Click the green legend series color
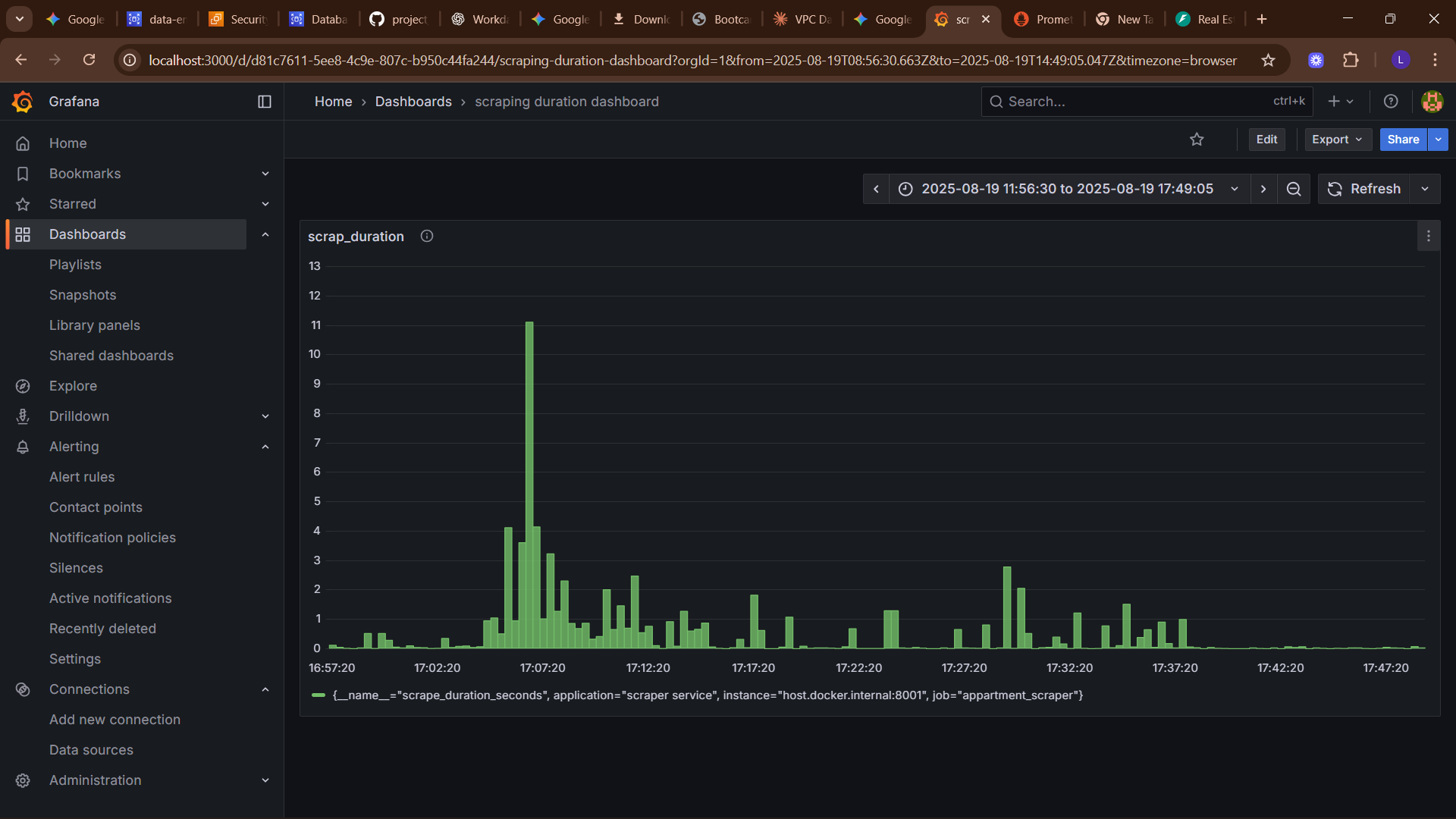The height and width of the screenshot is (819, 1456). [x=318, y=695]
